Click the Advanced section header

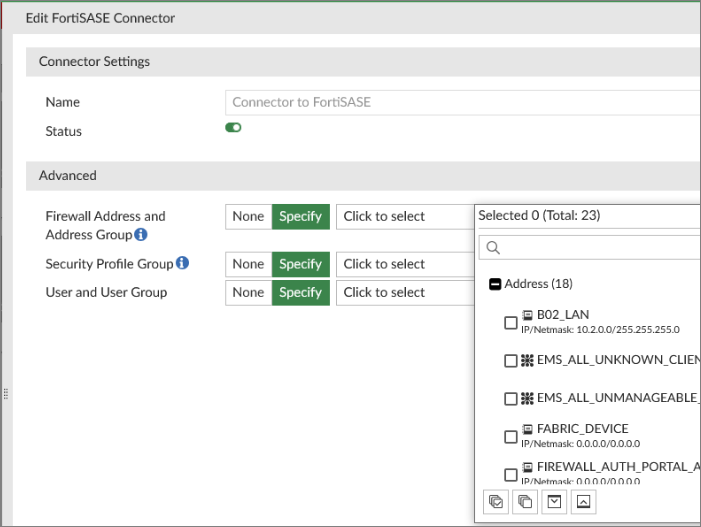(363, 176)
